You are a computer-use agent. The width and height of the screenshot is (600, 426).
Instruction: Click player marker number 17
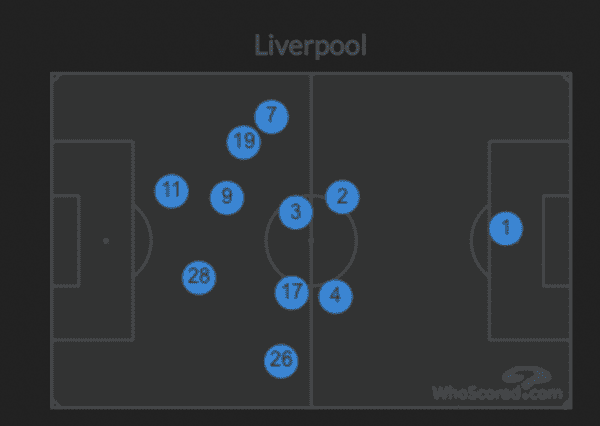292,293
